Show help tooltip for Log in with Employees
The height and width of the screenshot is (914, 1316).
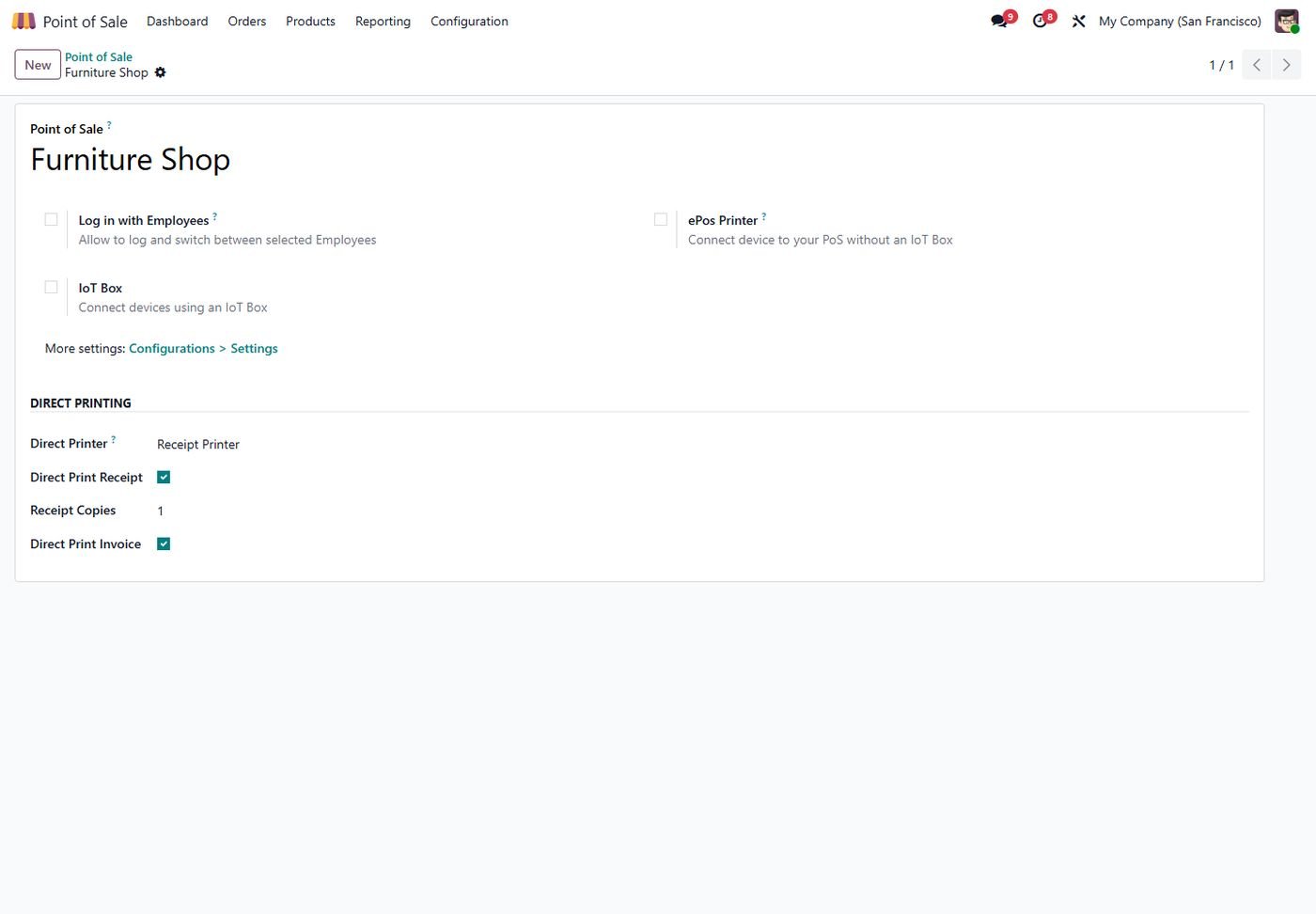click(x=214, y=216)
